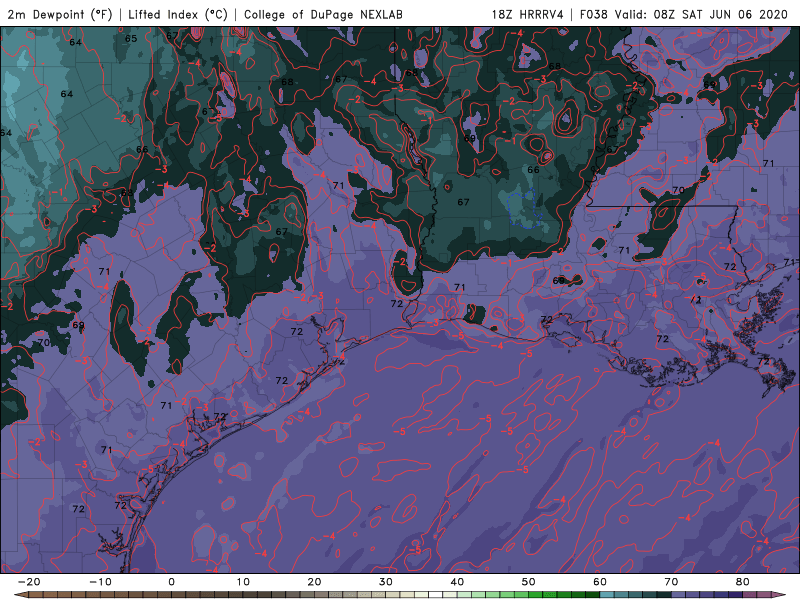
Task: Click the '50' colorbar tick label
Action: coord(529,582)
